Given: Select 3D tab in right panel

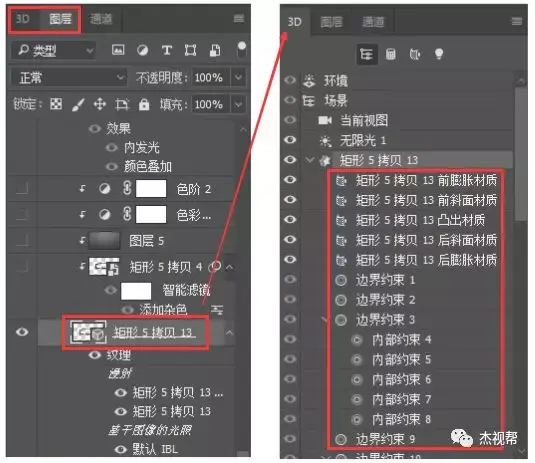Looking at the screenshot, I should point(294,22).
